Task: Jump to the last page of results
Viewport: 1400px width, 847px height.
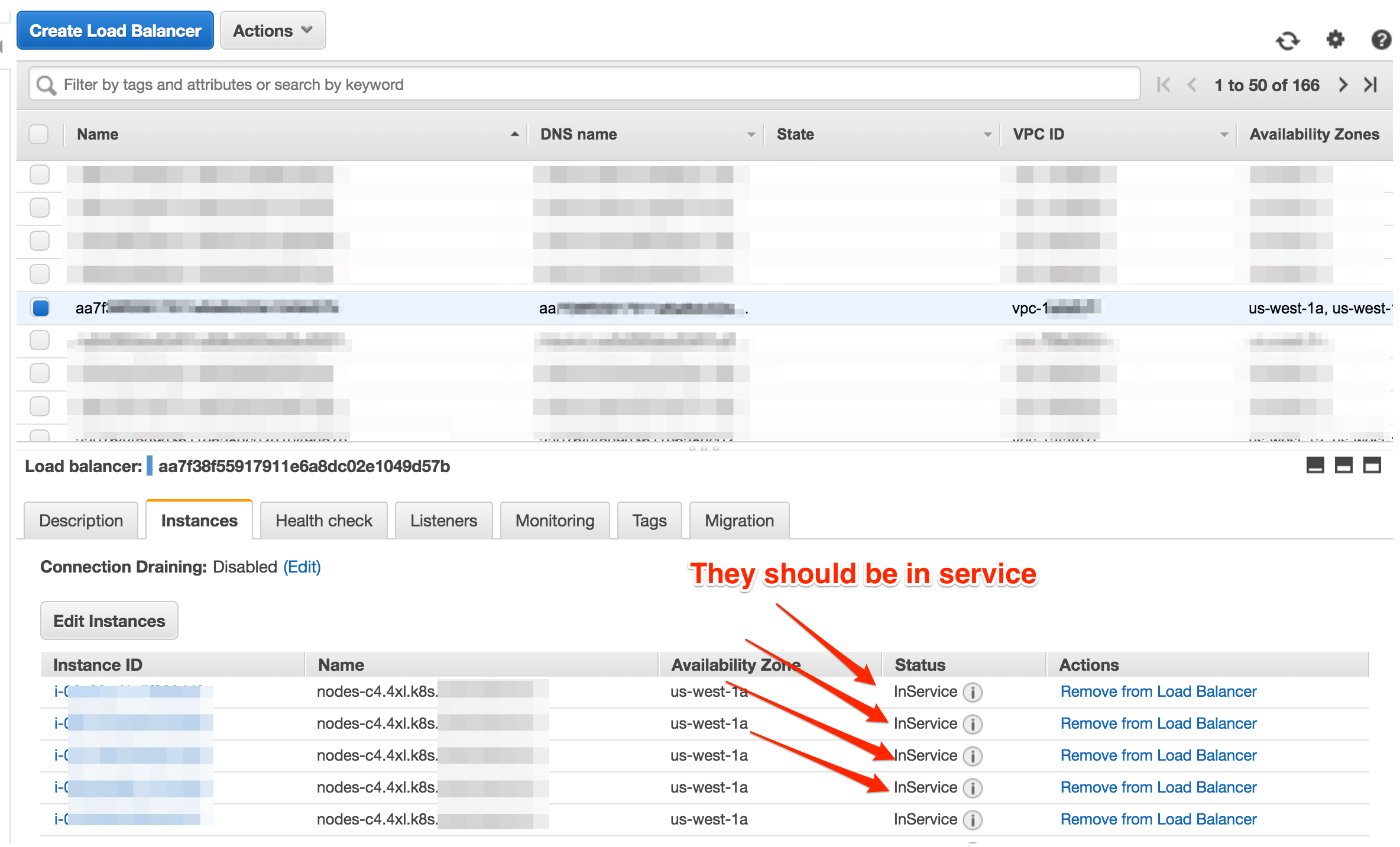Action: click(1371, 85)
